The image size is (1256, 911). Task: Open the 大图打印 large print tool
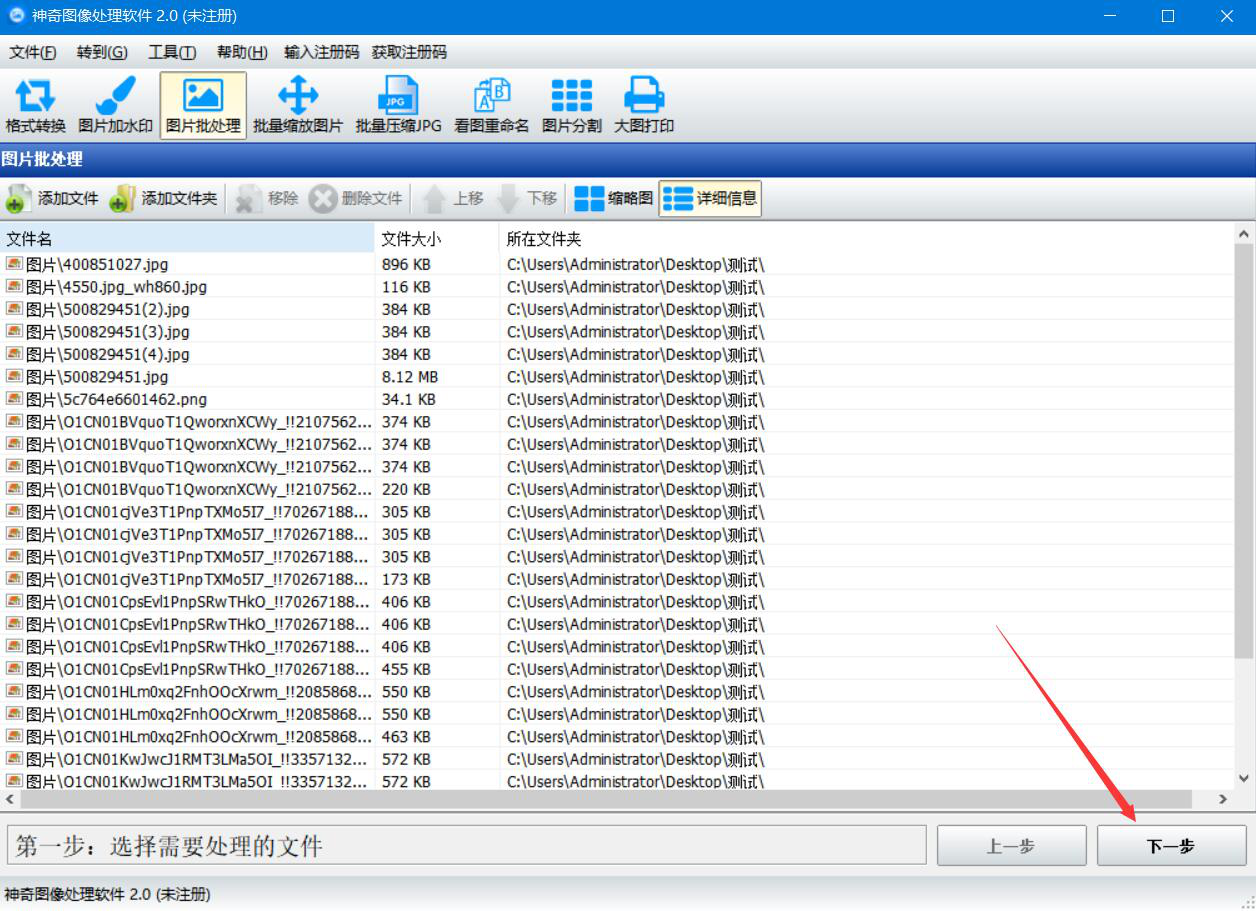644,106
